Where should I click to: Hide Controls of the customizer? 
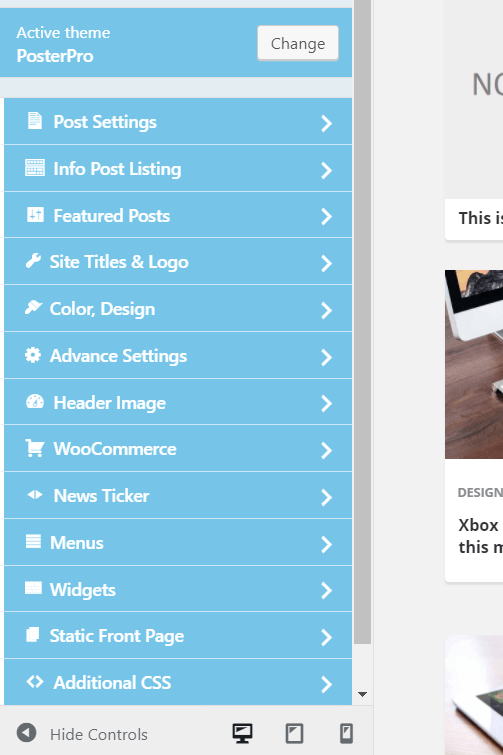(82, 734)
